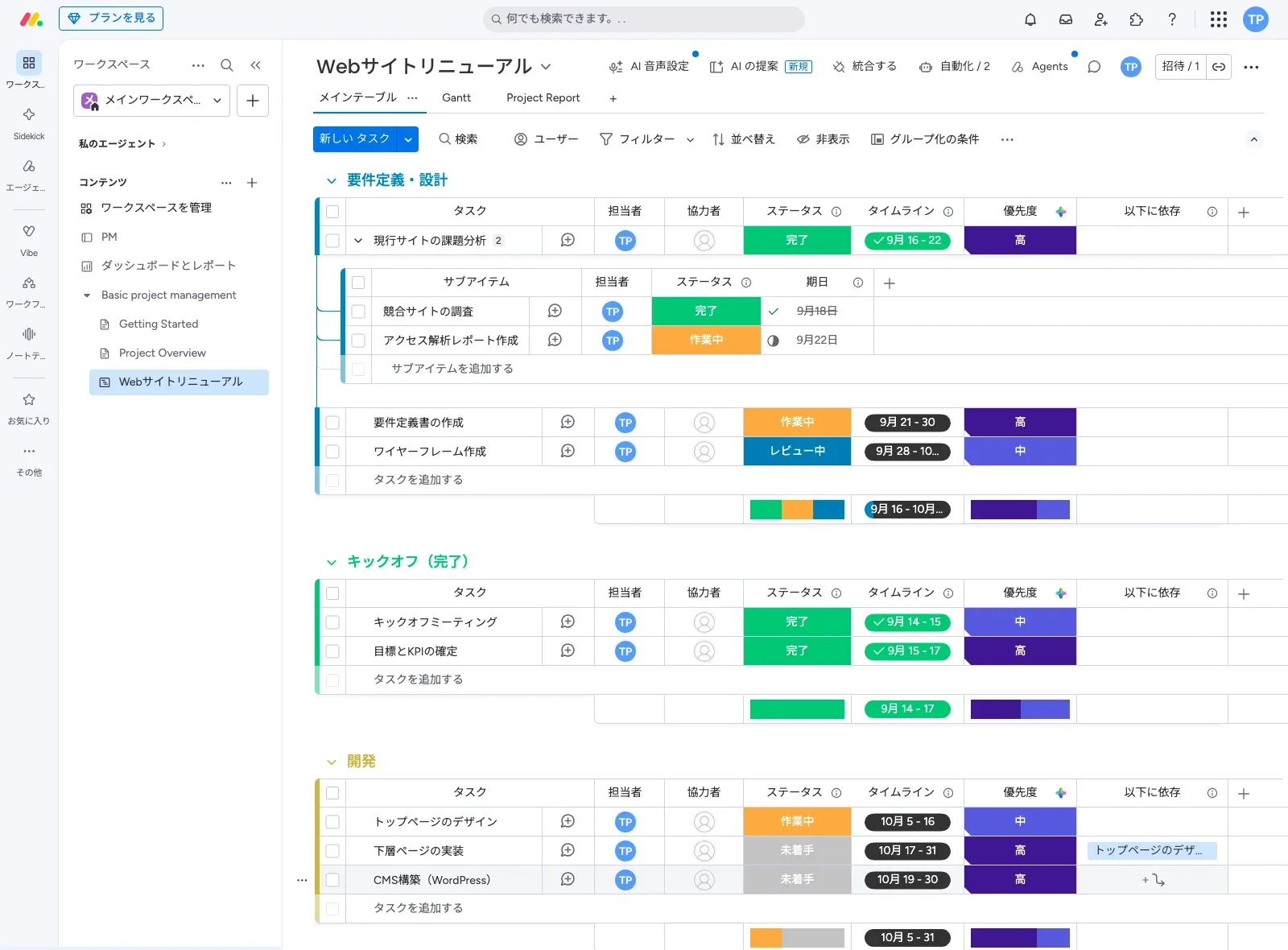The image size is (1288, 950).
Task: Switch to Project Report tab
Action: pyautogui.click(x=543, y=97)
